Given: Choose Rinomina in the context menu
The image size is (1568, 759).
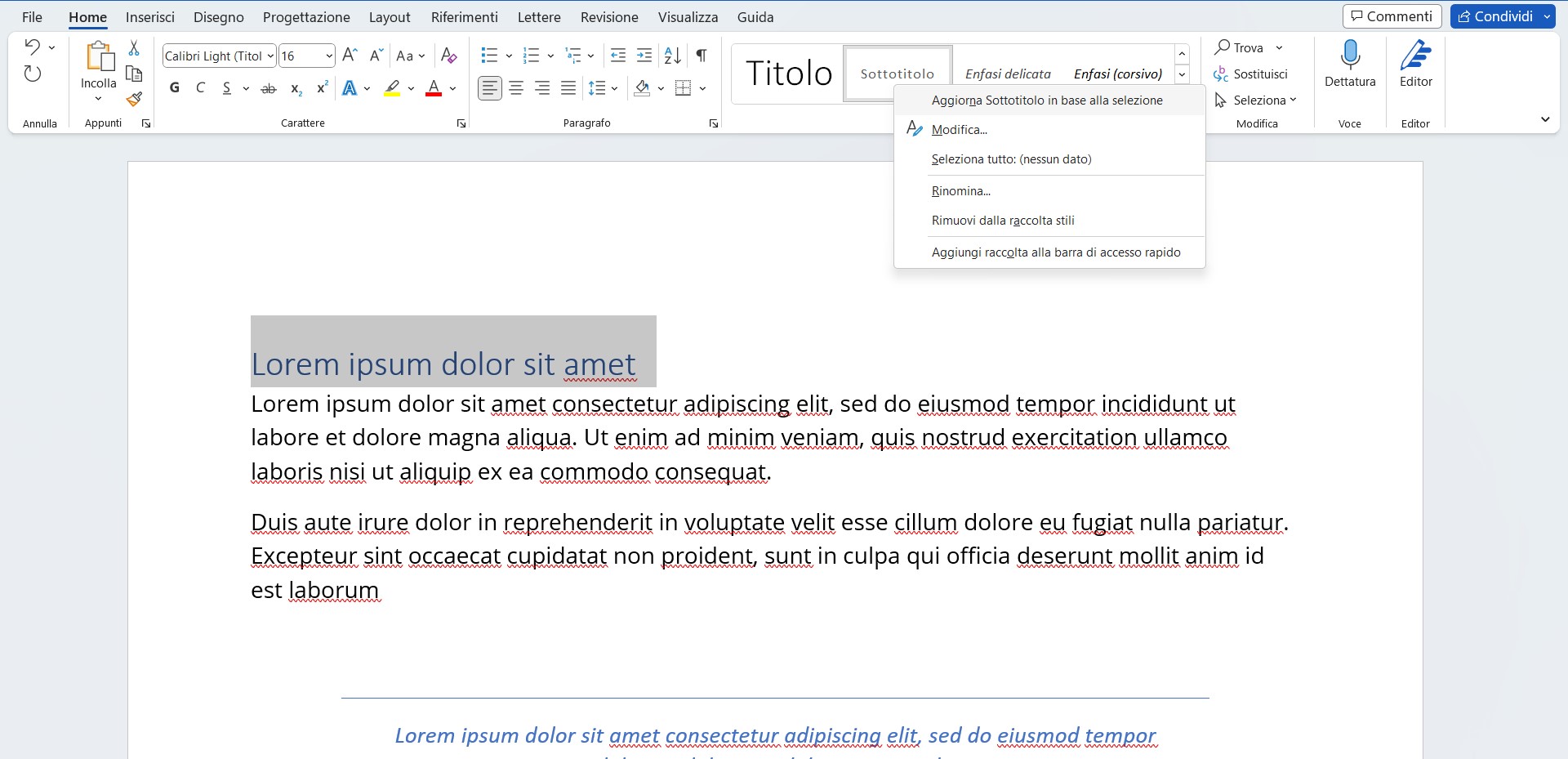Looking at the screenshot, I should click(960, 190).
